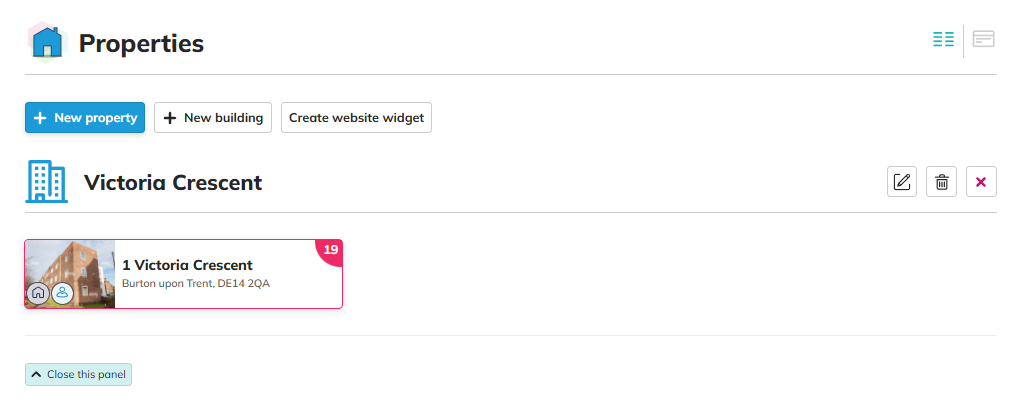The width and height of the screenshot is (1012, 411).
Task: Edit the Victoria Crescent building
Action: pos(902,182)
